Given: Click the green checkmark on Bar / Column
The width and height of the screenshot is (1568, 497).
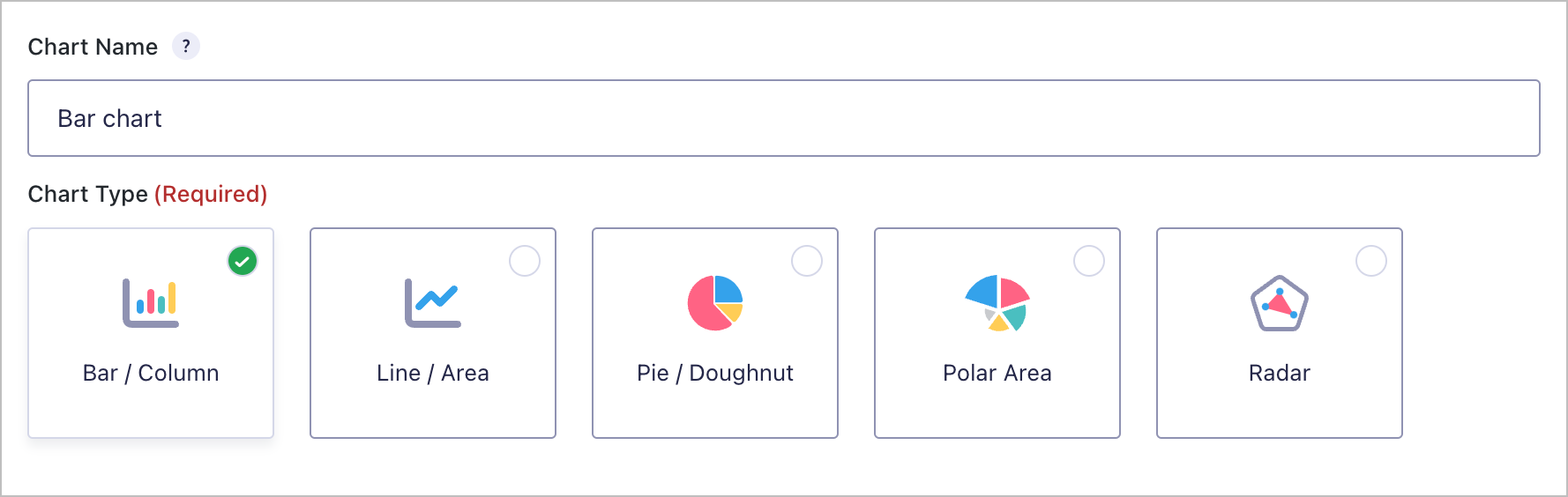Looking at the screenshot, I should 243,261.
